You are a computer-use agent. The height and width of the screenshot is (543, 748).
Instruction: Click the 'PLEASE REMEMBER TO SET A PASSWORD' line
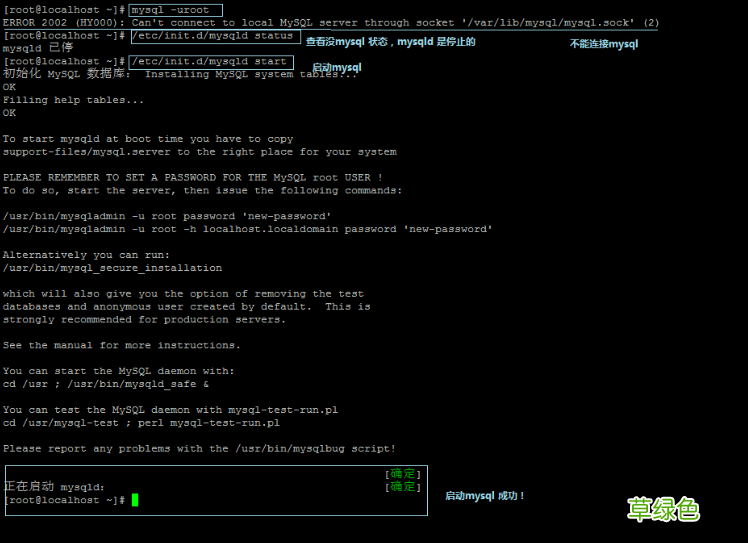pyautogui.click(x=192, y=178)
